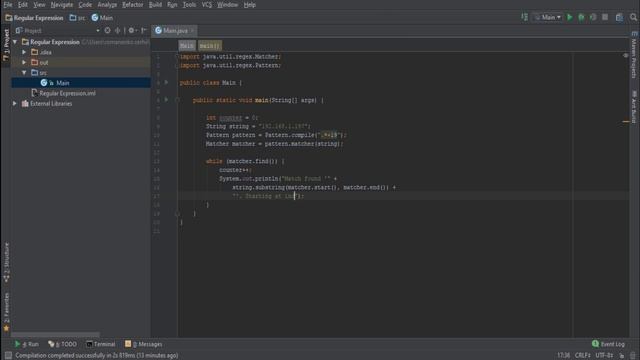Open Project view mode dropdown

click(x=98, y=31)
